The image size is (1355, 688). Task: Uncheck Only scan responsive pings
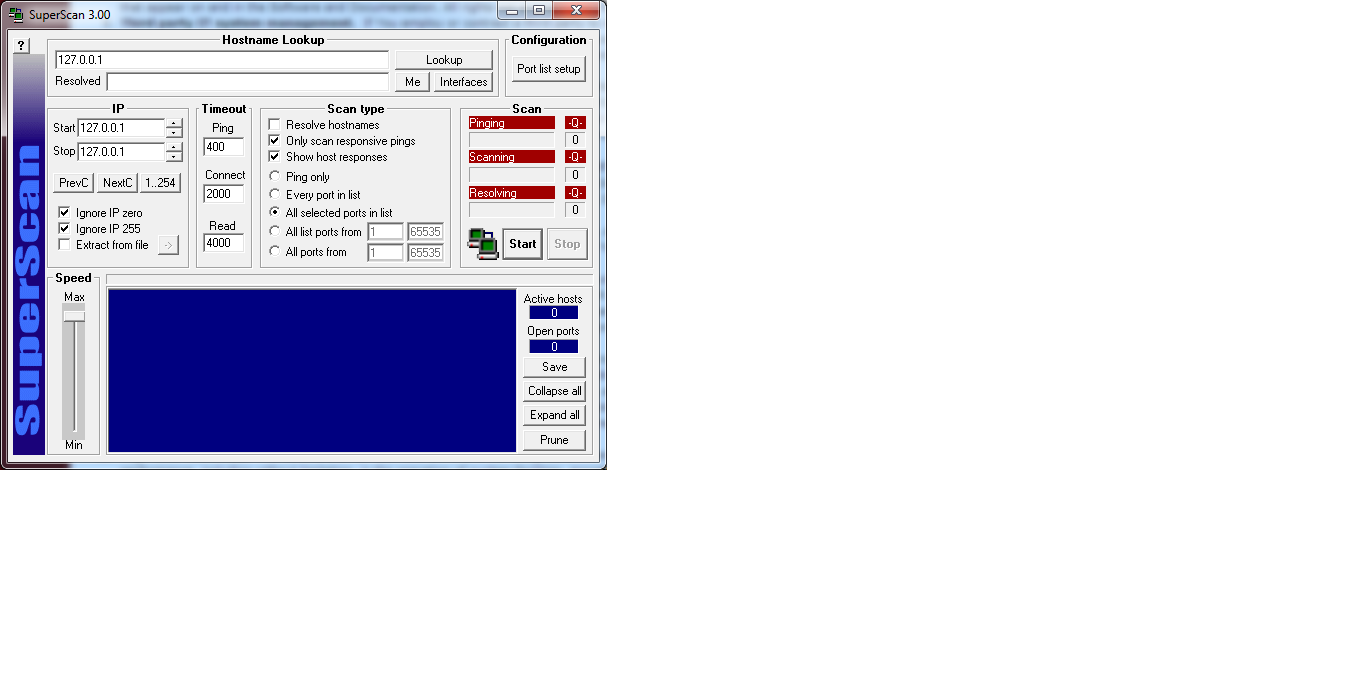274,141
